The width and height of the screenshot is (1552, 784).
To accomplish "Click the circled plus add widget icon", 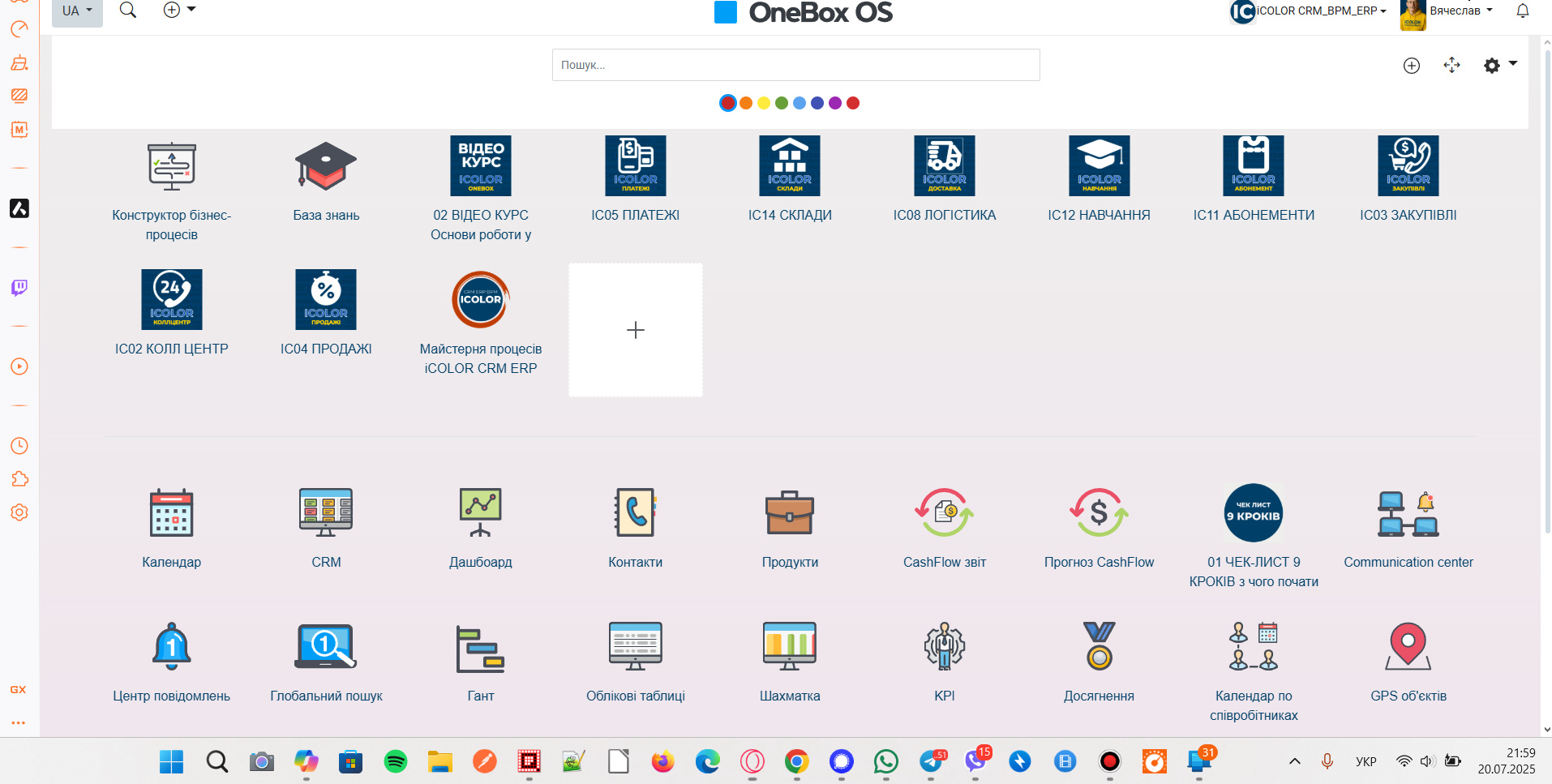I will (1412, 66).
